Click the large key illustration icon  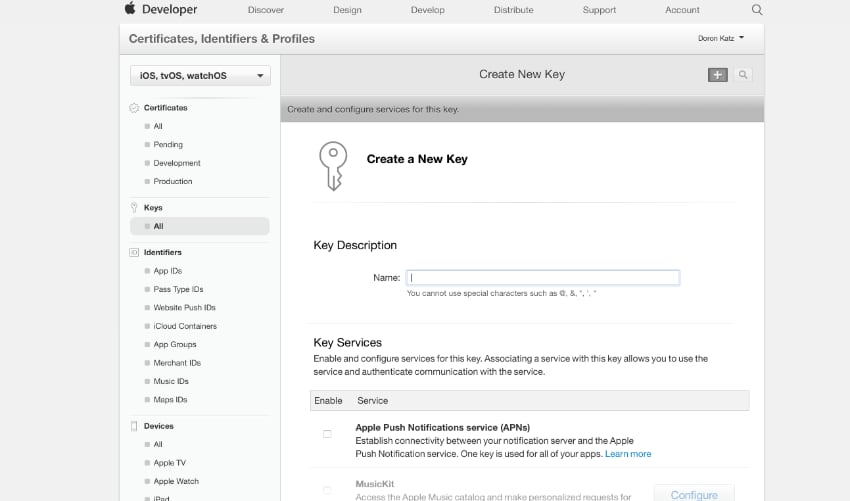(333, 166)
